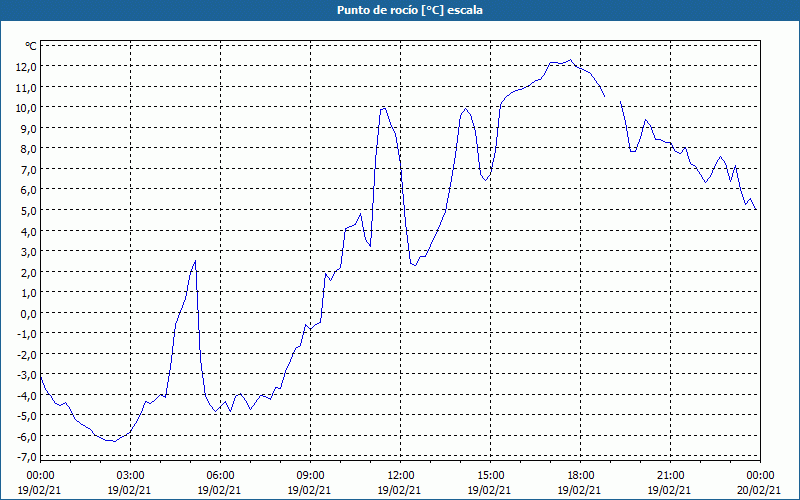
Task: Select the -2,0 y-axis label
Action: tap(28, 354)
